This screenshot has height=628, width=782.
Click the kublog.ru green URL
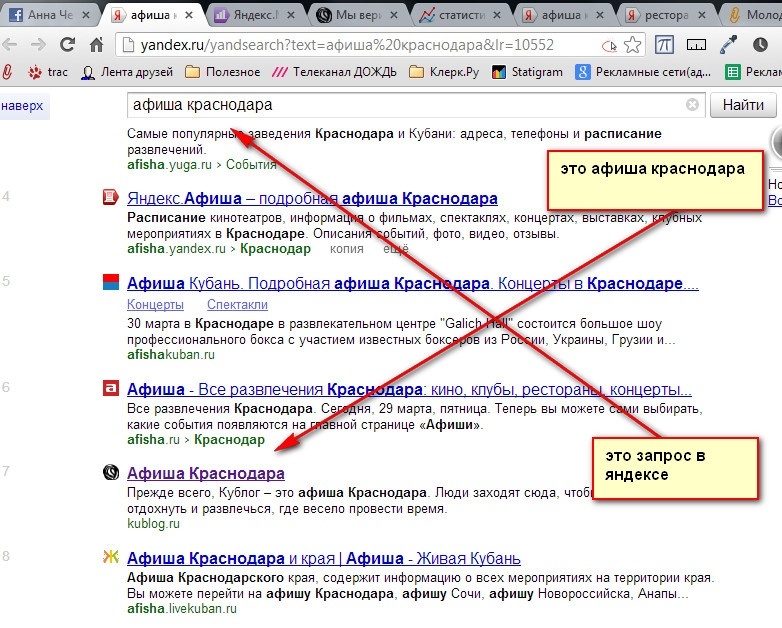153,524
